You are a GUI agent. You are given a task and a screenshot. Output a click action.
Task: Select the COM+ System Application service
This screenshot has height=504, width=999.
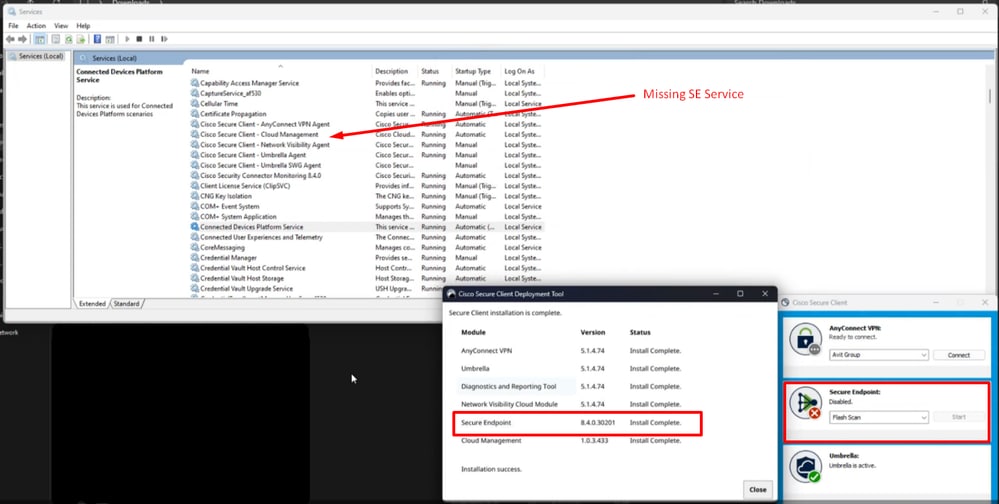(x=367, y=217)
